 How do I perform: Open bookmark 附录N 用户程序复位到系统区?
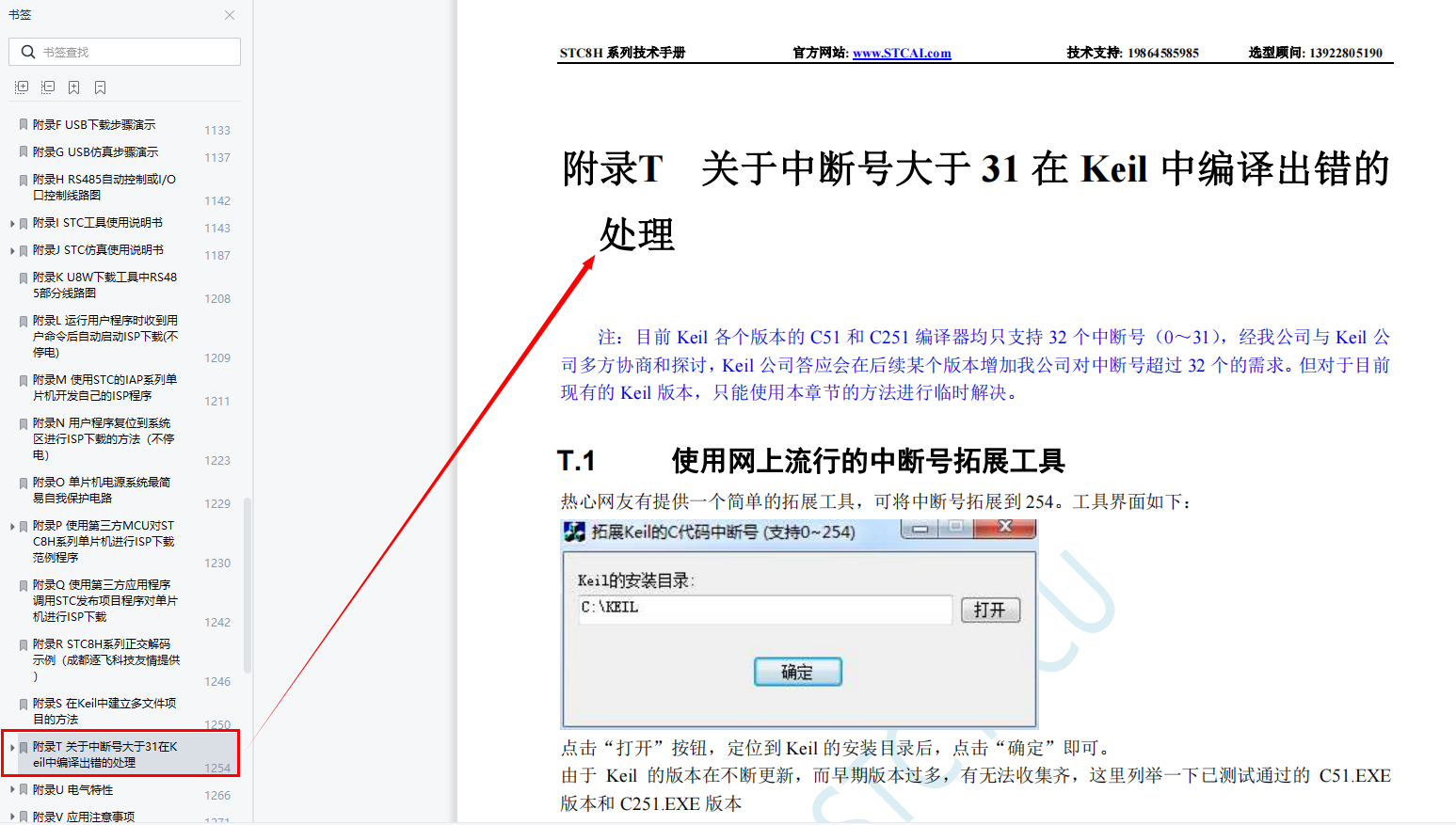pos(104,438)
